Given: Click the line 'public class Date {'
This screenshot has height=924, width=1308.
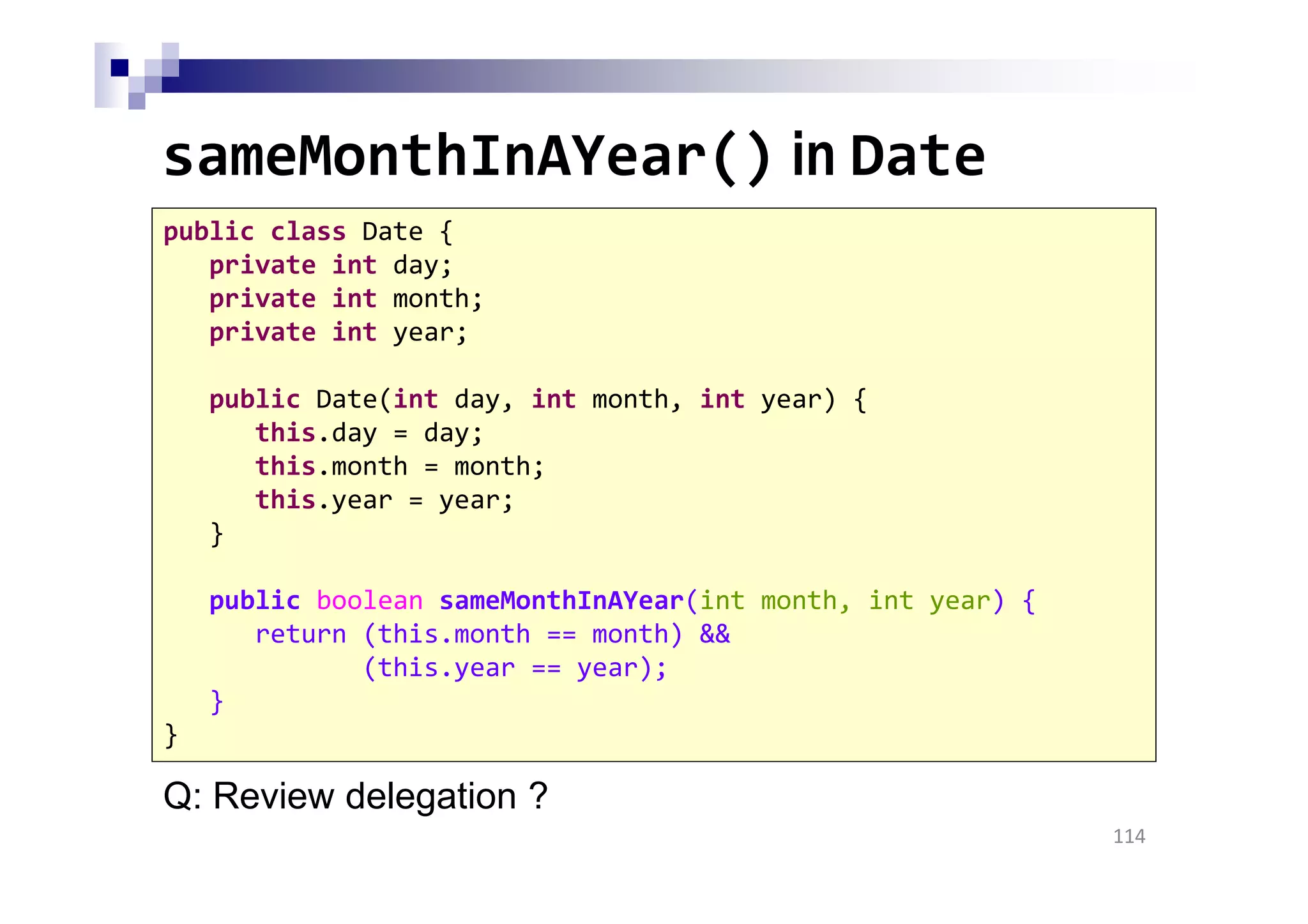Looking at the screenshot, I should click(x=308, y=232).
